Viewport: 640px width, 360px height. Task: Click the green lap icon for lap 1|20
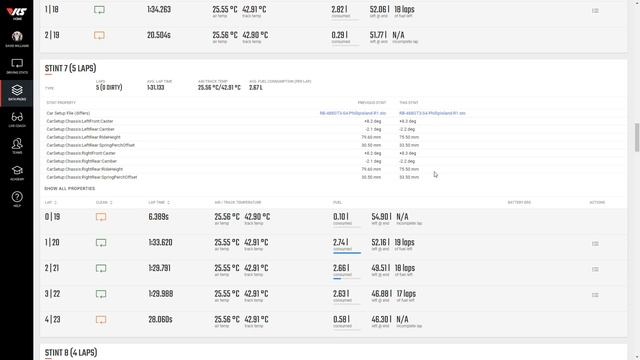coord(101,243)
